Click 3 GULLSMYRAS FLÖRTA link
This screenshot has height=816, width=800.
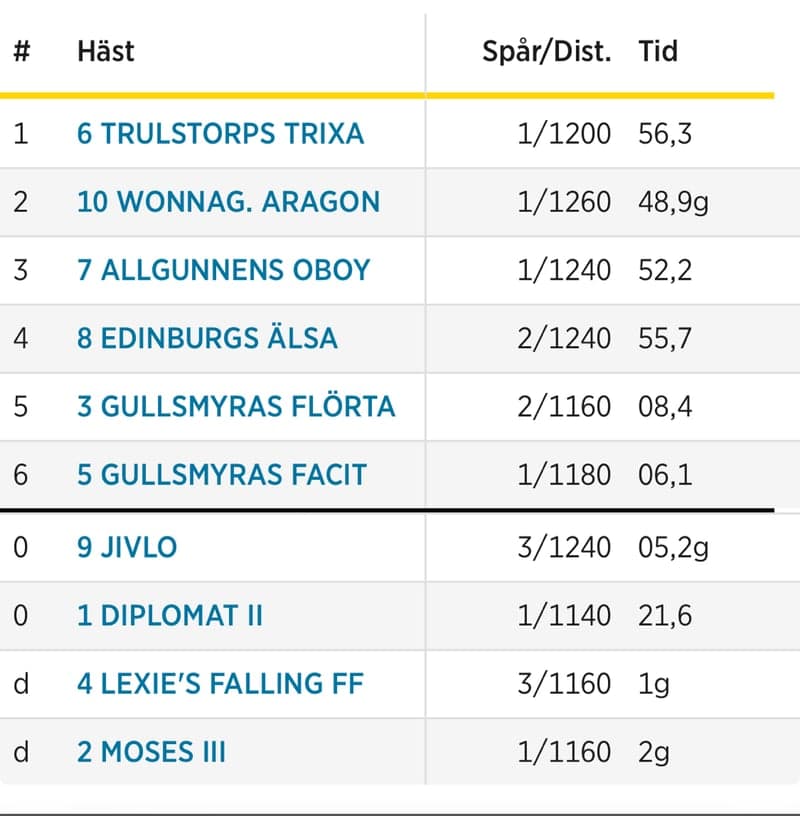(236, 406)
